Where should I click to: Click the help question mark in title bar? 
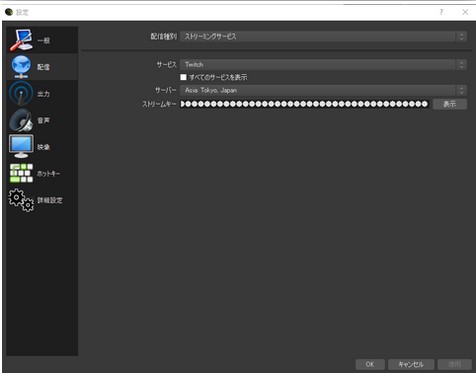[441, 12]
